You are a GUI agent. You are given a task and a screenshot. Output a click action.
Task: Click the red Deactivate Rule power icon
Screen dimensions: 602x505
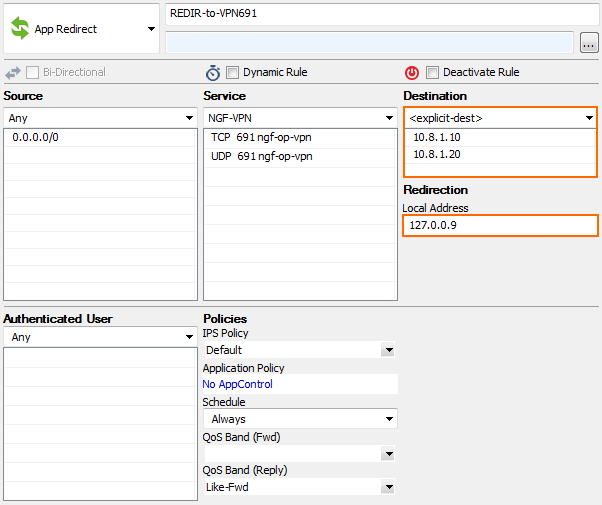pyautogui.click(x=412, y=73)
